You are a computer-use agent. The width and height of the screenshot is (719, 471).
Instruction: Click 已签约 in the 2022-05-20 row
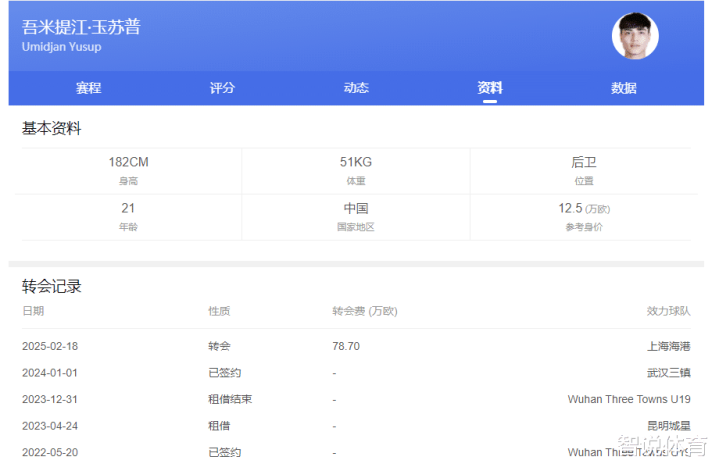pyautogui.click(x=225, y=452)
